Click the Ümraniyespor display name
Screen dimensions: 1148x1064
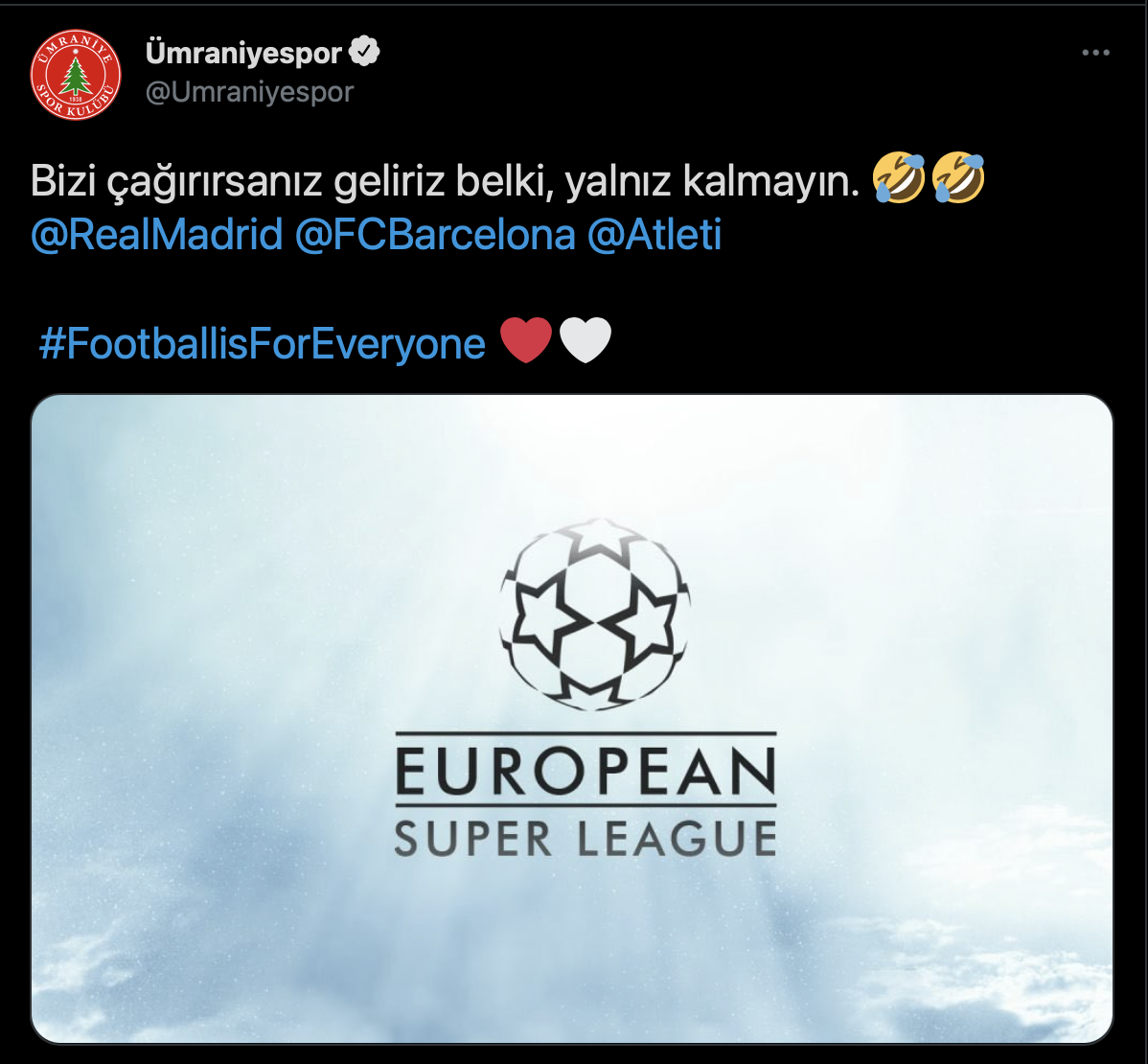[243, 53]
